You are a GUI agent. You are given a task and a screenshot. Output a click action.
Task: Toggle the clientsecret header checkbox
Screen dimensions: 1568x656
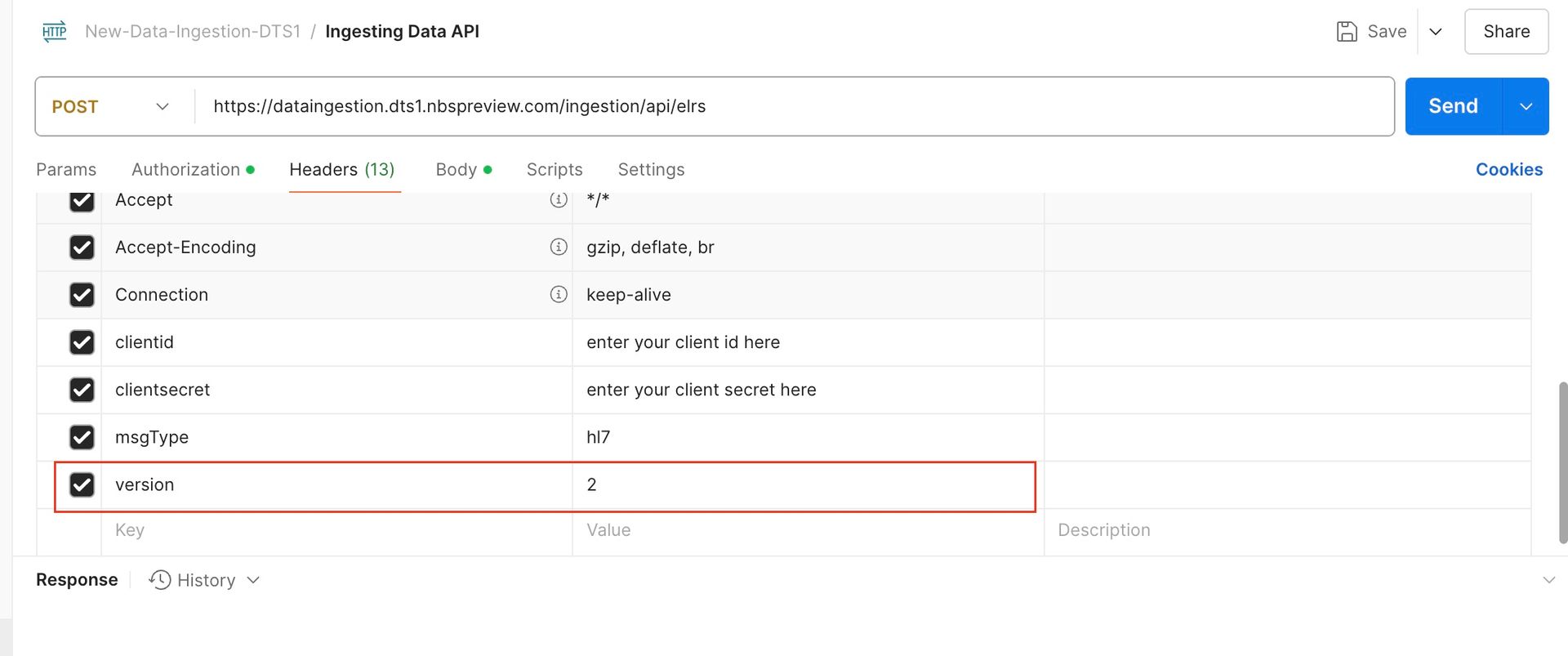(82, 390)
